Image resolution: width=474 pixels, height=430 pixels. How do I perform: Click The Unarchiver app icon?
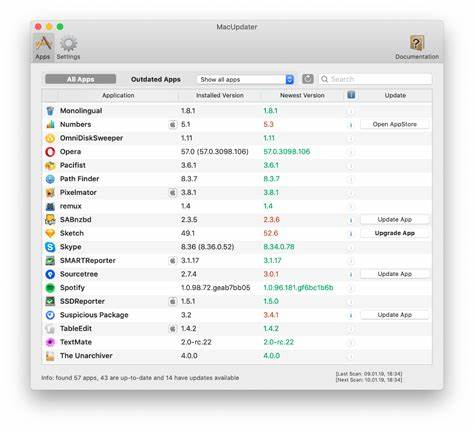click(x=50, y=356)
